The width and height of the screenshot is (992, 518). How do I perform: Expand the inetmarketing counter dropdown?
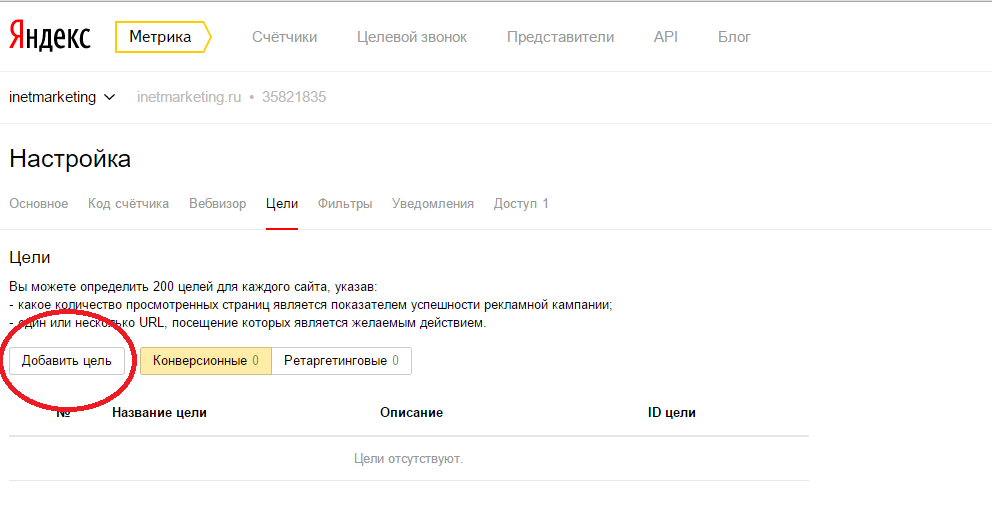pos(62,97)
